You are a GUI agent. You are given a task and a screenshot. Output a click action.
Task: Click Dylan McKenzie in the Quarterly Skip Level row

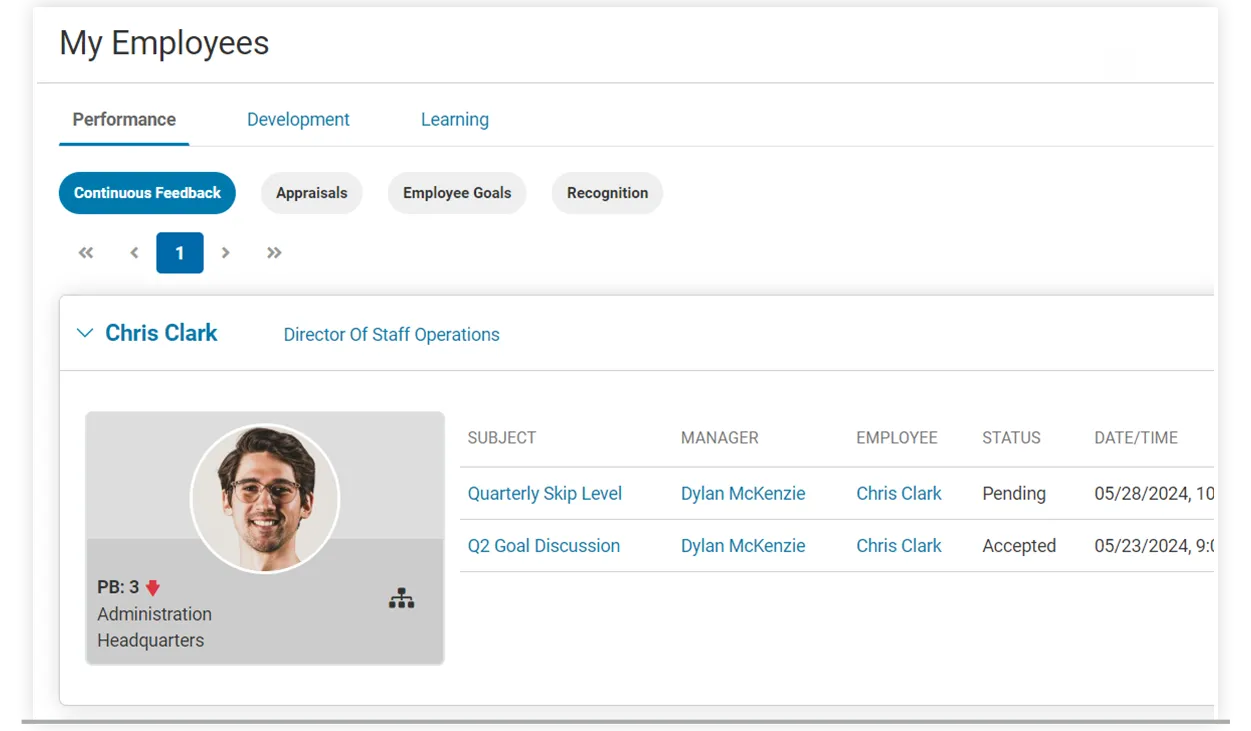pos(743,494)
